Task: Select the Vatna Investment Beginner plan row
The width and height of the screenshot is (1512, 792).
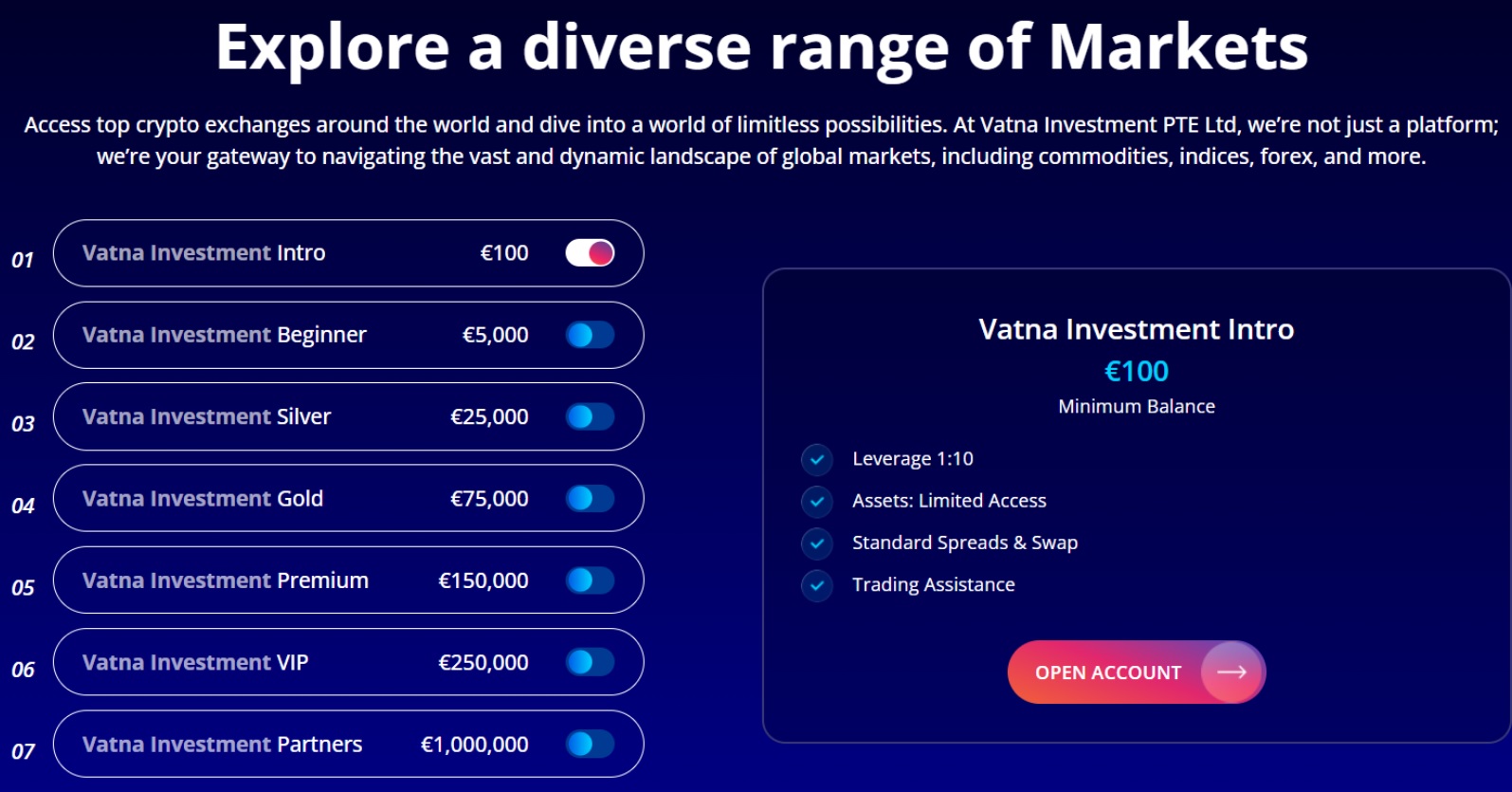Action: 348,335
